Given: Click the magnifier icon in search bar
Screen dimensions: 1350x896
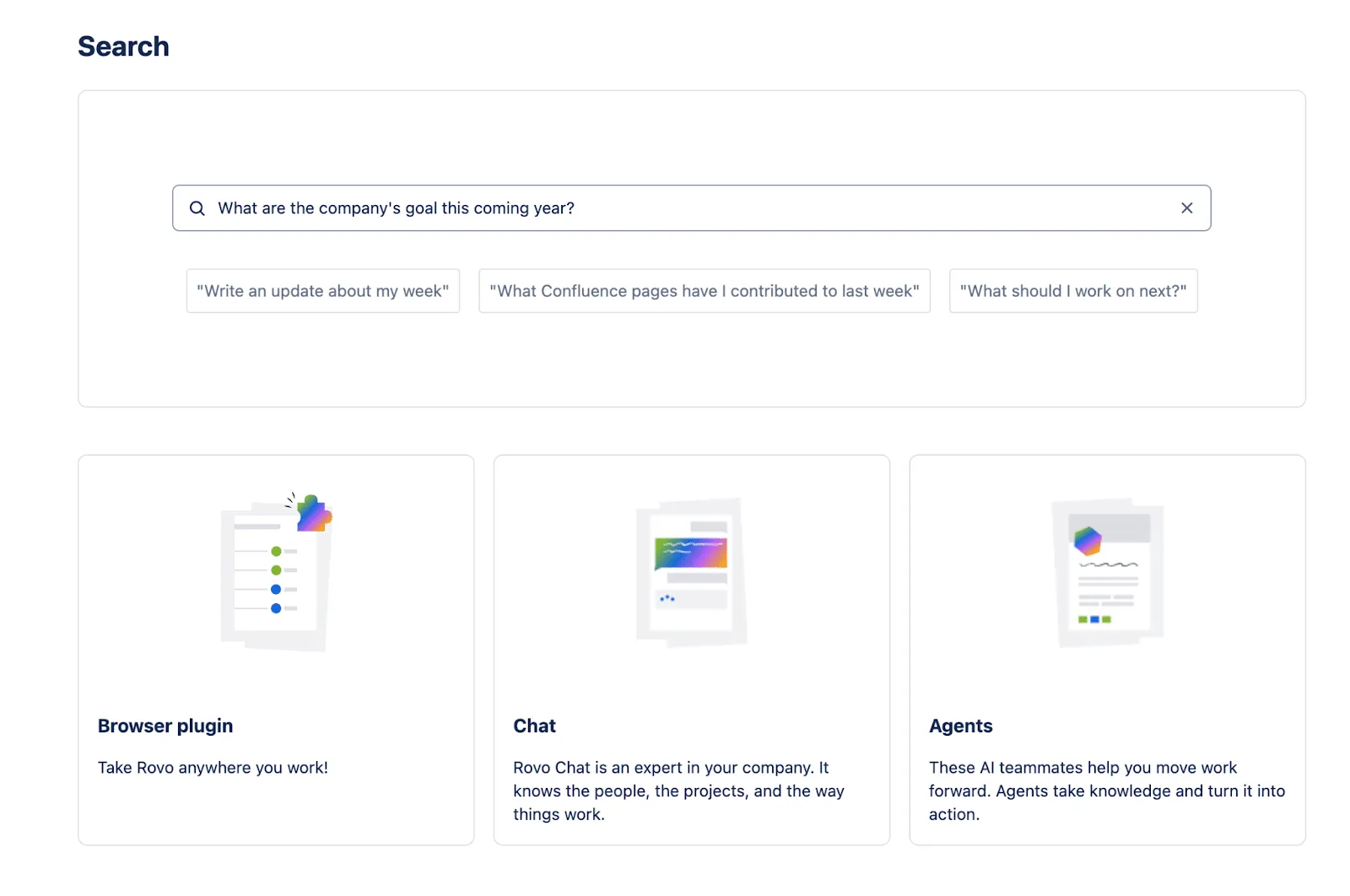Looking at the screenshot, I should pos(197,208).
